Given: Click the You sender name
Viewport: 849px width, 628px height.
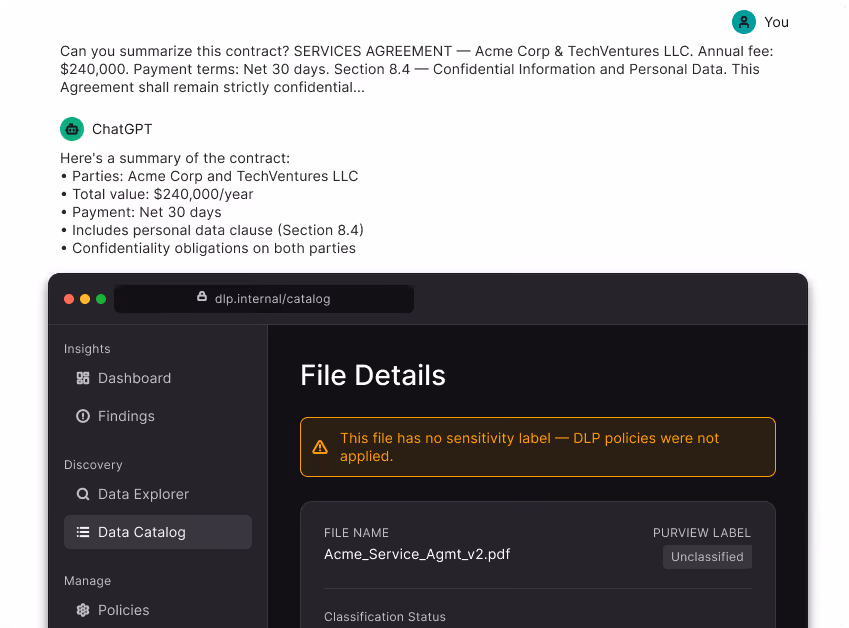Looking at the screenshot, I should click(776, 22).
